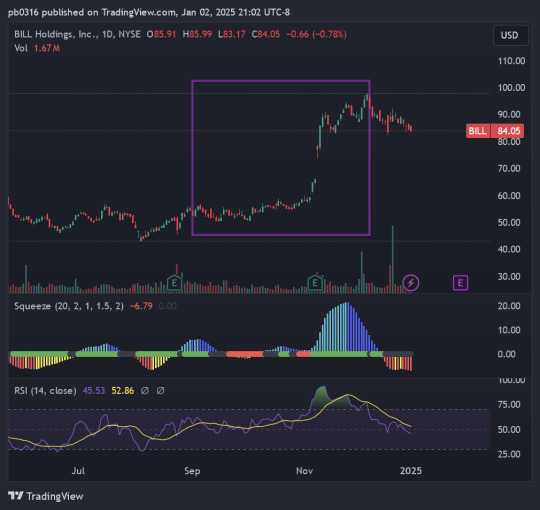540x510 pixels.
Task: Click the 70.00 price axis label
Action: click(509, 168)
